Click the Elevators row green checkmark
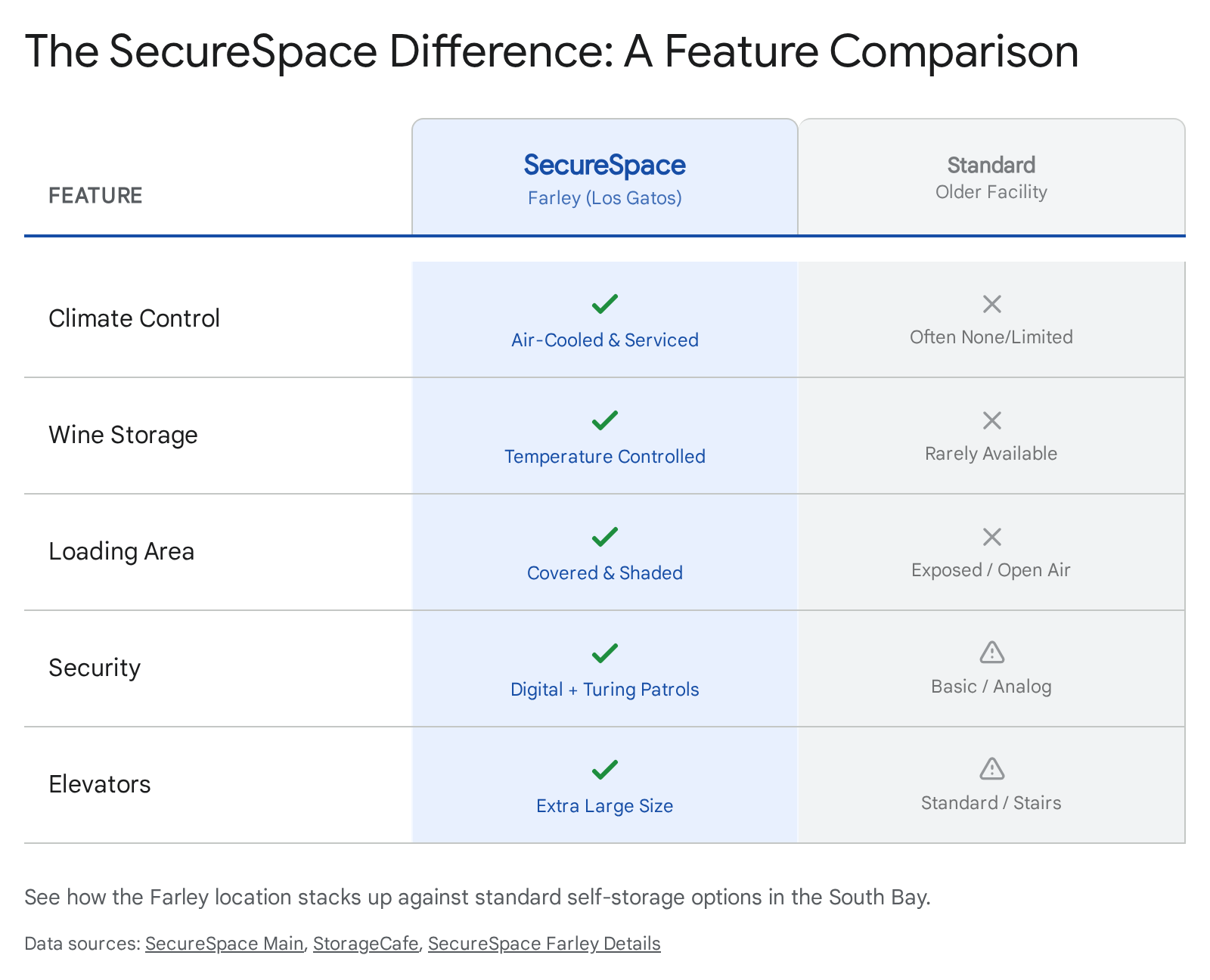This screenshot has height=980, width=1210. coord(604,770)
